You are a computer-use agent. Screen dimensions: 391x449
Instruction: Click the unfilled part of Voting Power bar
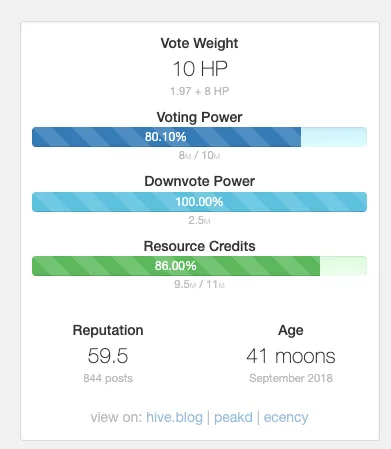[334, 137]
